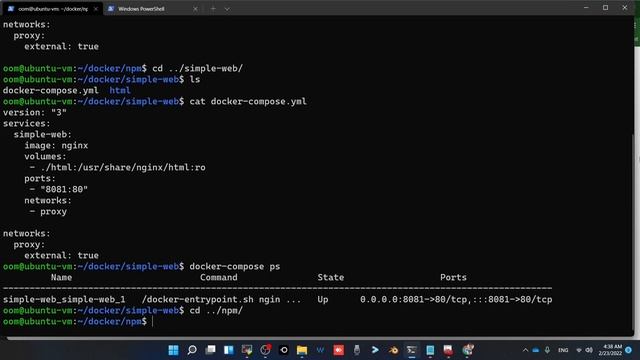Open network quick settings

(579, 350)
